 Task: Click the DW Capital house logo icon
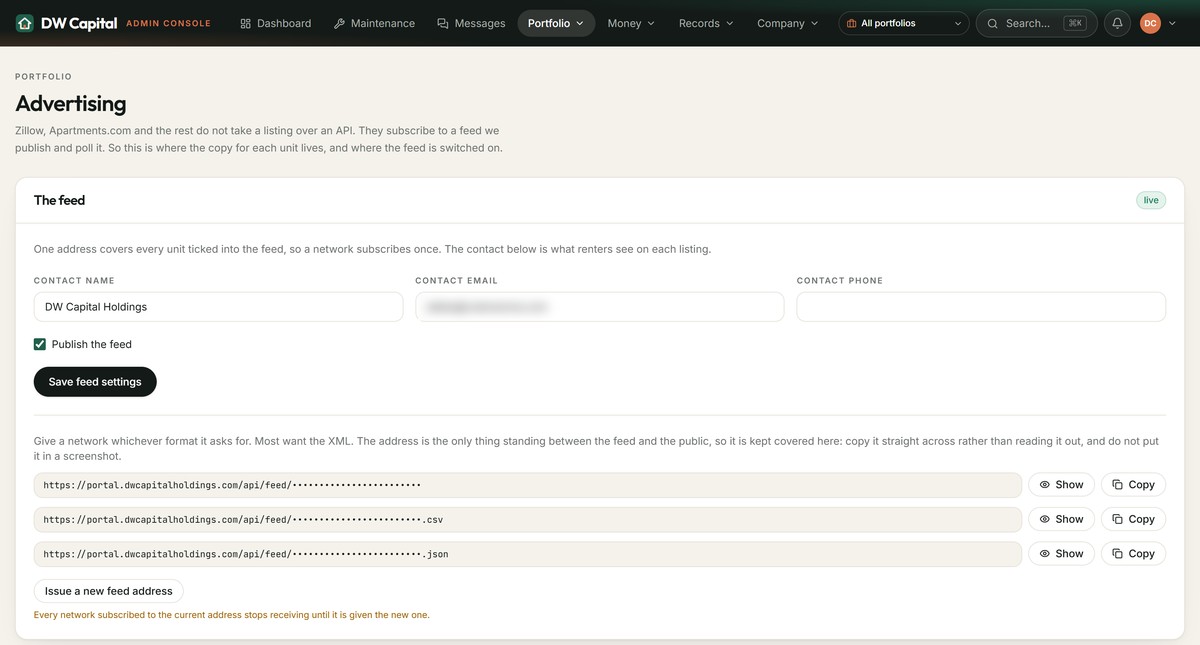[x=25, y=23]
